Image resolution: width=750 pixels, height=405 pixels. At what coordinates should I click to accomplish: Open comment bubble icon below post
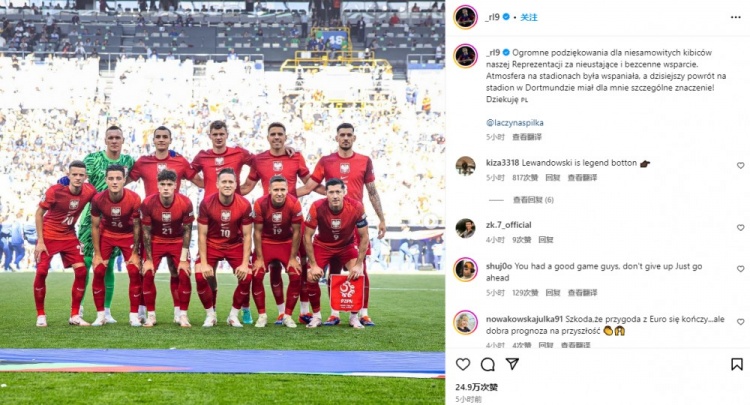click(x=487, y=364)
